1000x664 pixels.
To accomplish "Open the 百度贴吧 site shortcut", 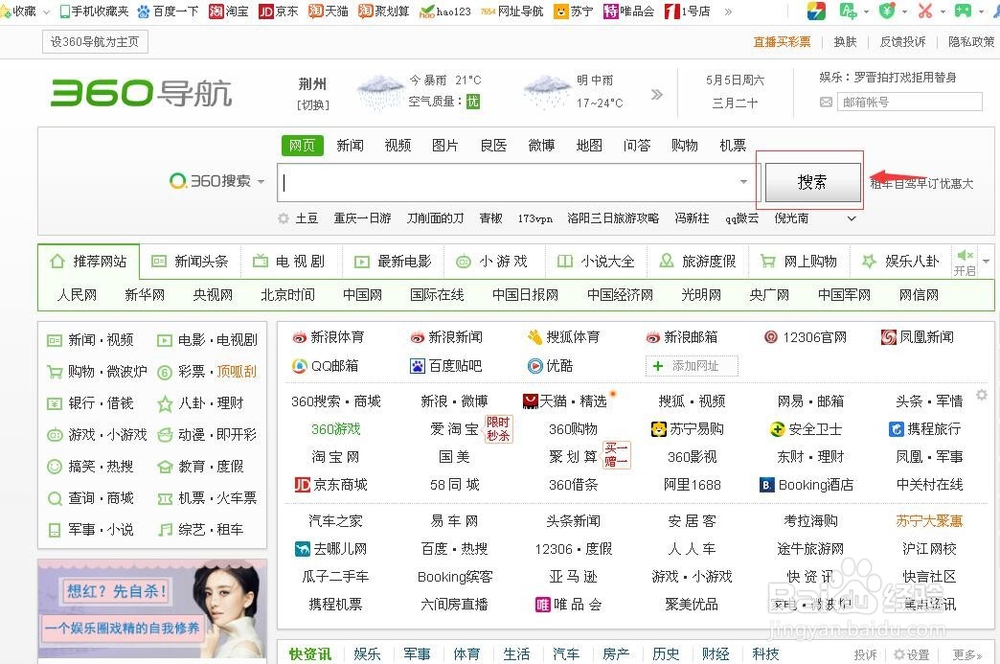I will [446, 366].
